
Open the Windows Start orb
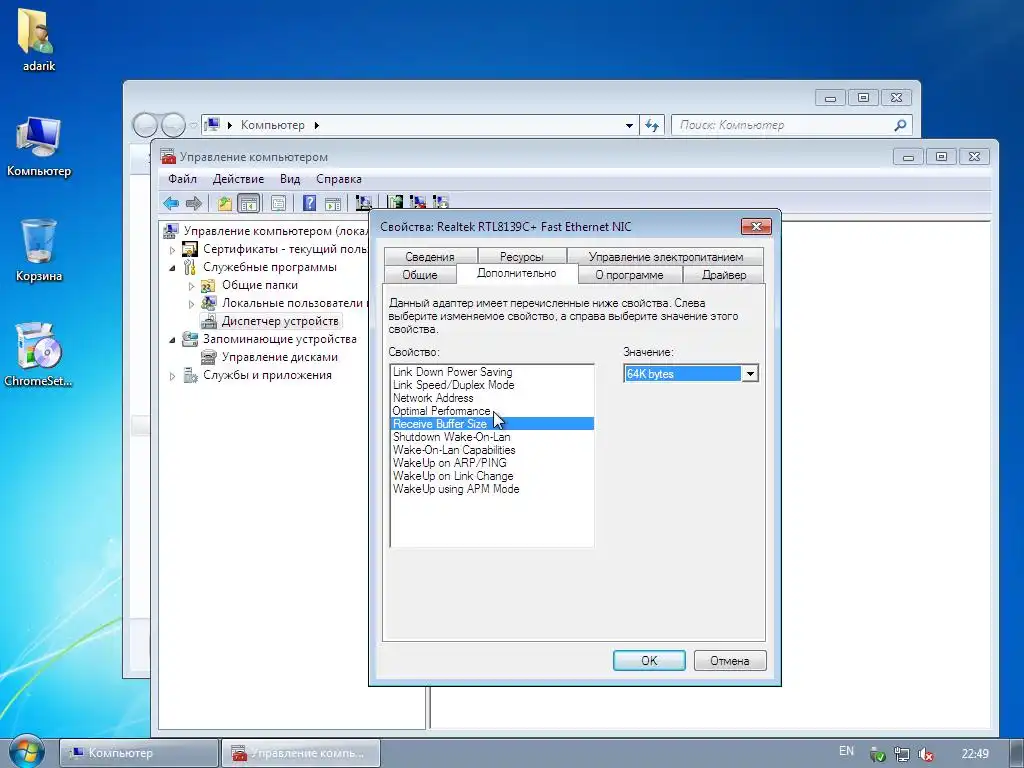pos(26,752)
